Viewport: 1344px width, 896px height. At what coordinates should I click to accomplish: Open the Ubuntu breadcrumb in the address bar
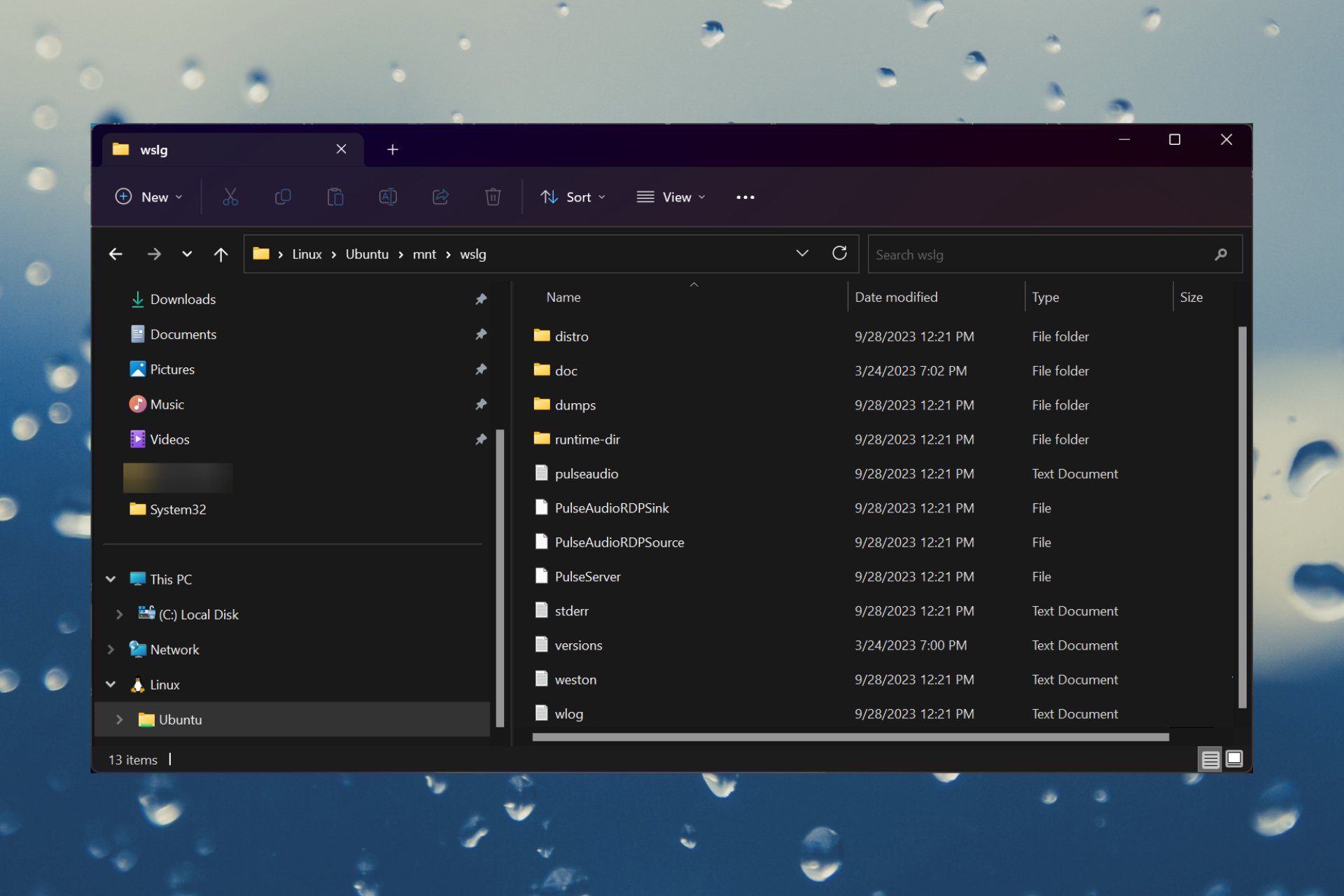point(367,253)
